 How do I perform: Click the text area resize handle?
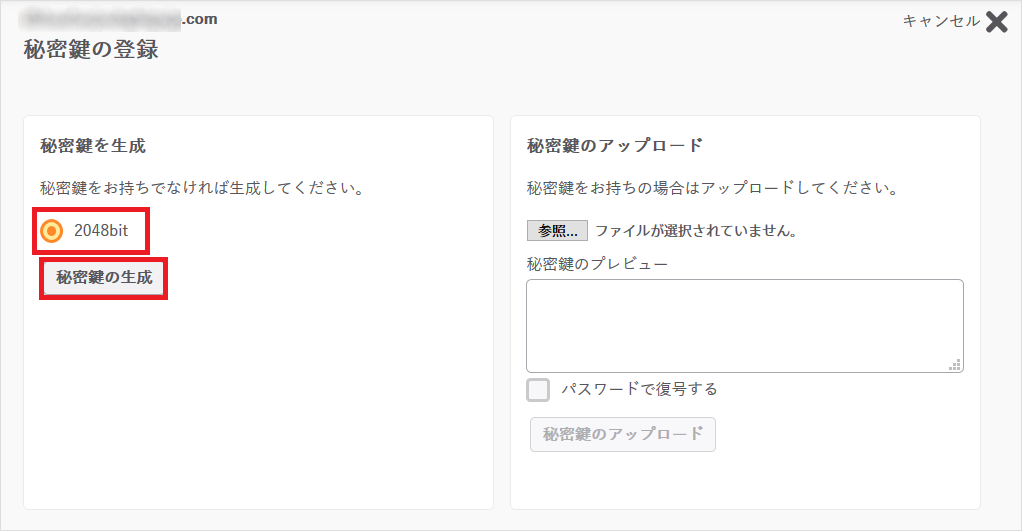coord(955,365)
